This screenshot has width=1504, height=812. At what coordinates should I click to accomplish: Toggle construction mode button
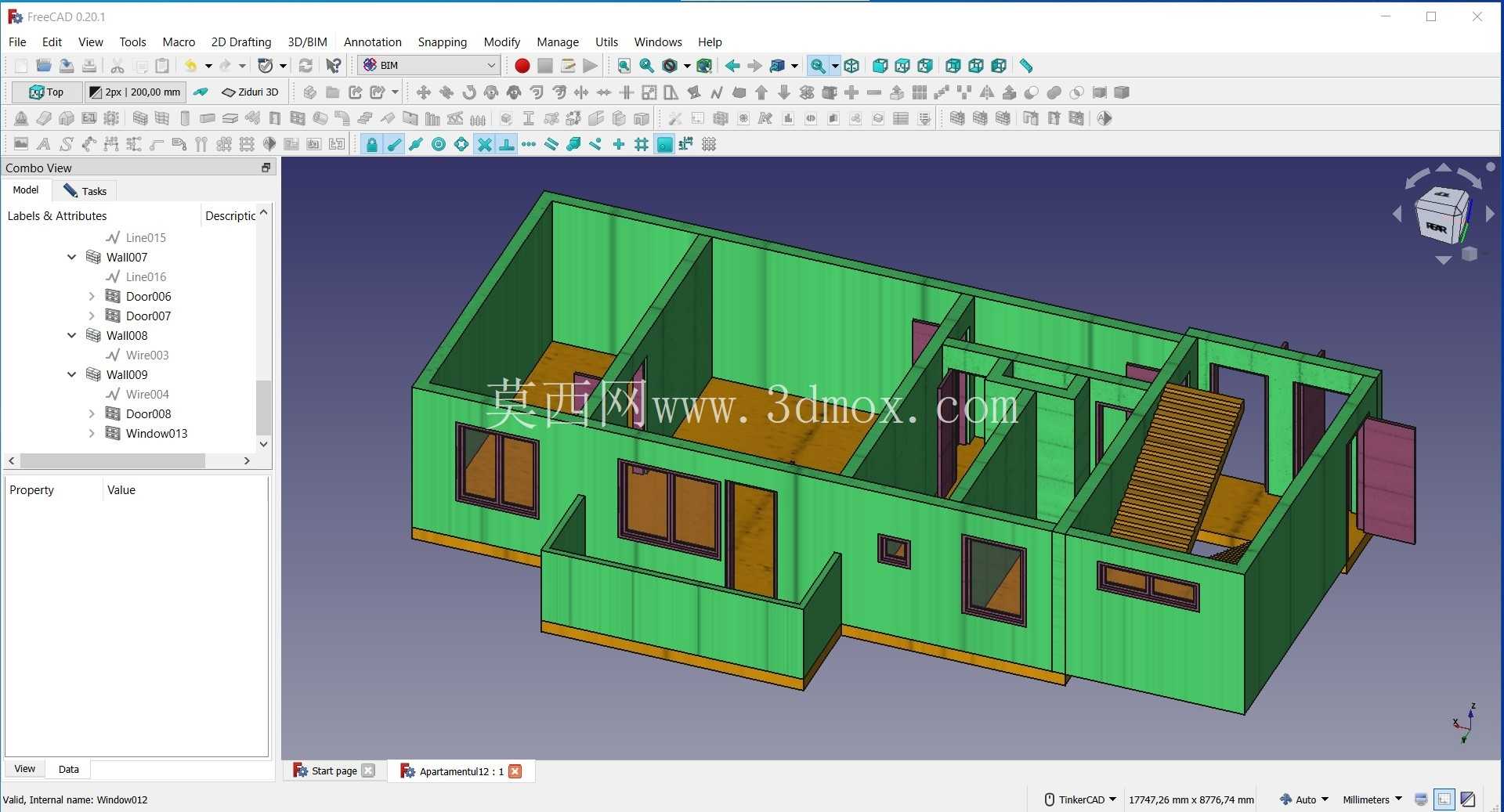[x=201, y=92]
